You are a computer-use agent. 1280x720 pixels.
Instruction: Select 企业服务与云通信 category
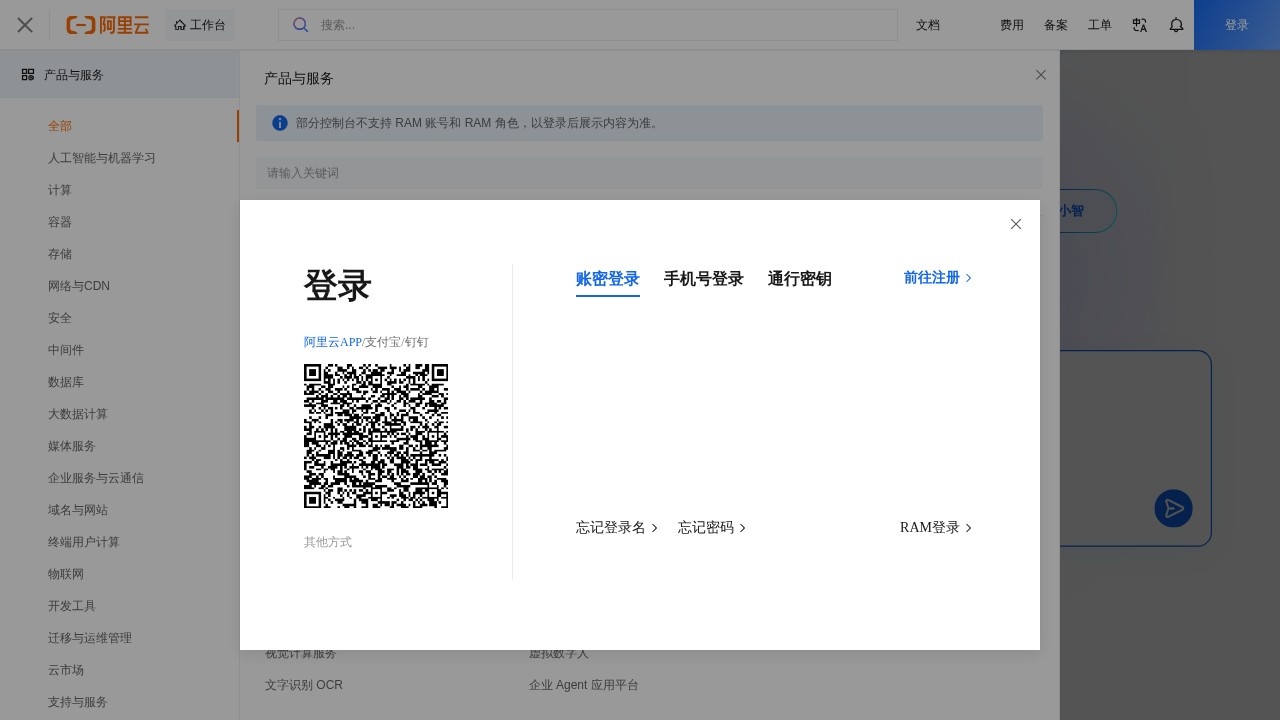(96, 478)
